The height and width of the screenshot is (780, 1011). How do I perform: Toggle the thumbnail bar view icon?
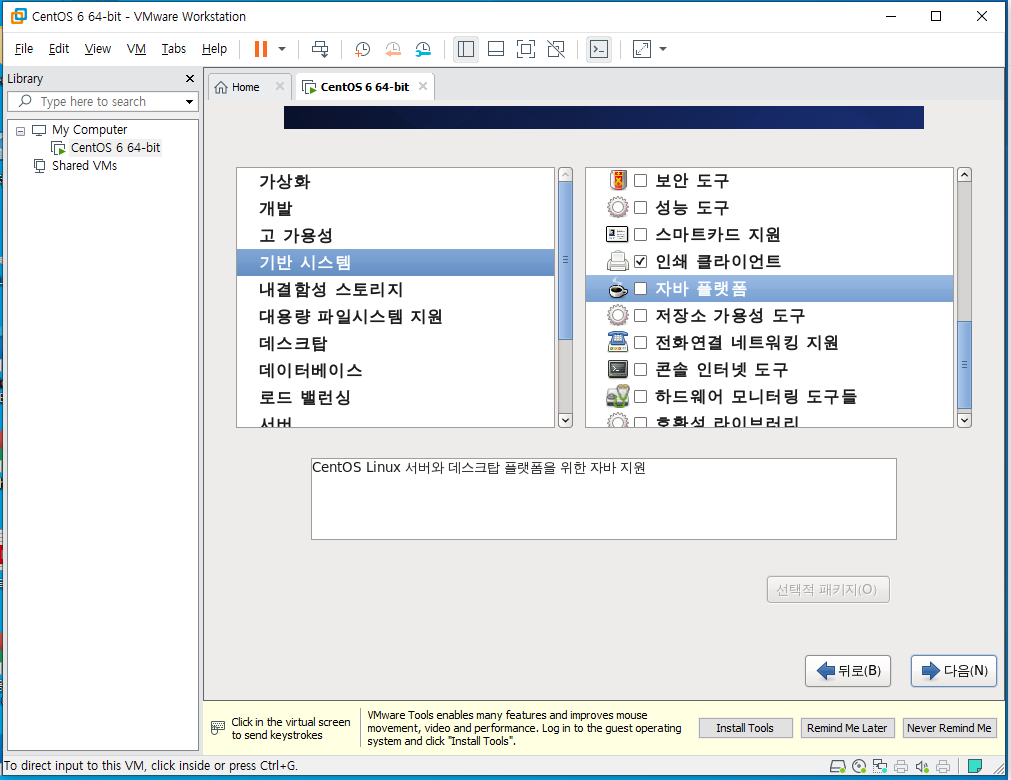coord(496,49)
